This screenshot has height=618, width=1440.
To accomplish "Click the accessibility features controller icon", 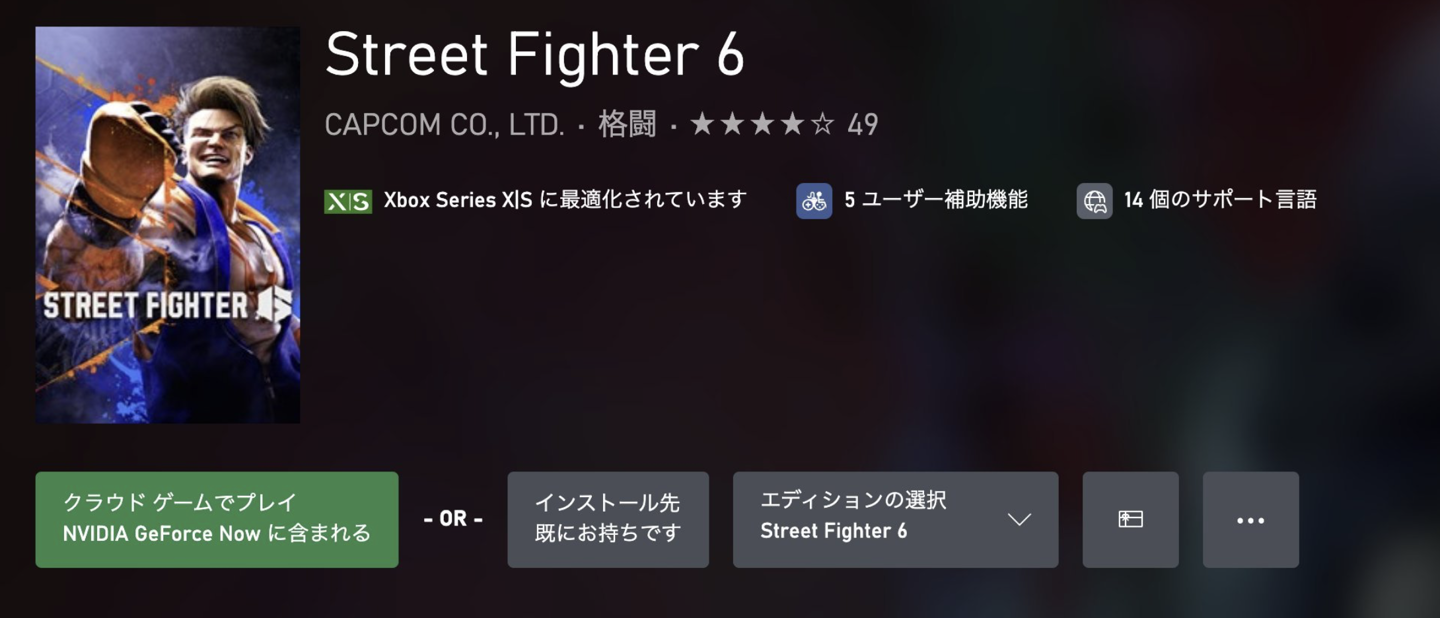I will tap(814, 201).
